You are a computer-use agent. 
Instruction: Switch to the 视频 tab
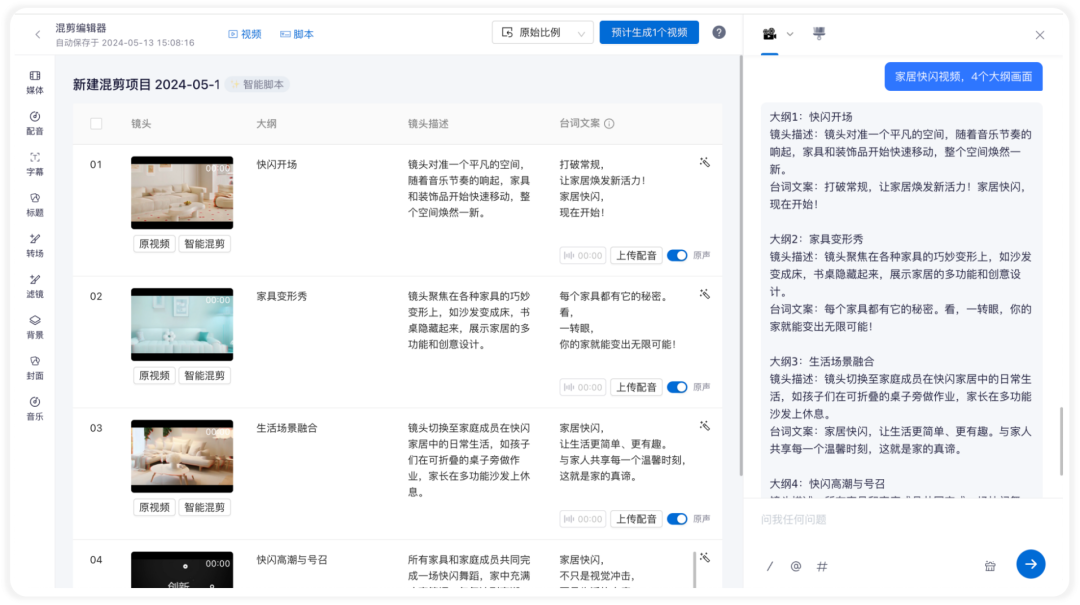click(245, 34)
